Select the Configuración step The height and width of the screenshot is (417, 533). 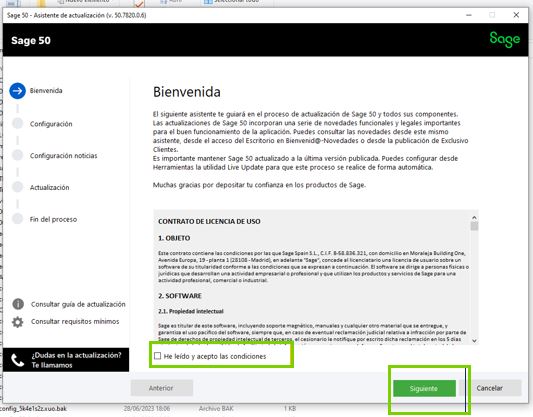[51, 124]
